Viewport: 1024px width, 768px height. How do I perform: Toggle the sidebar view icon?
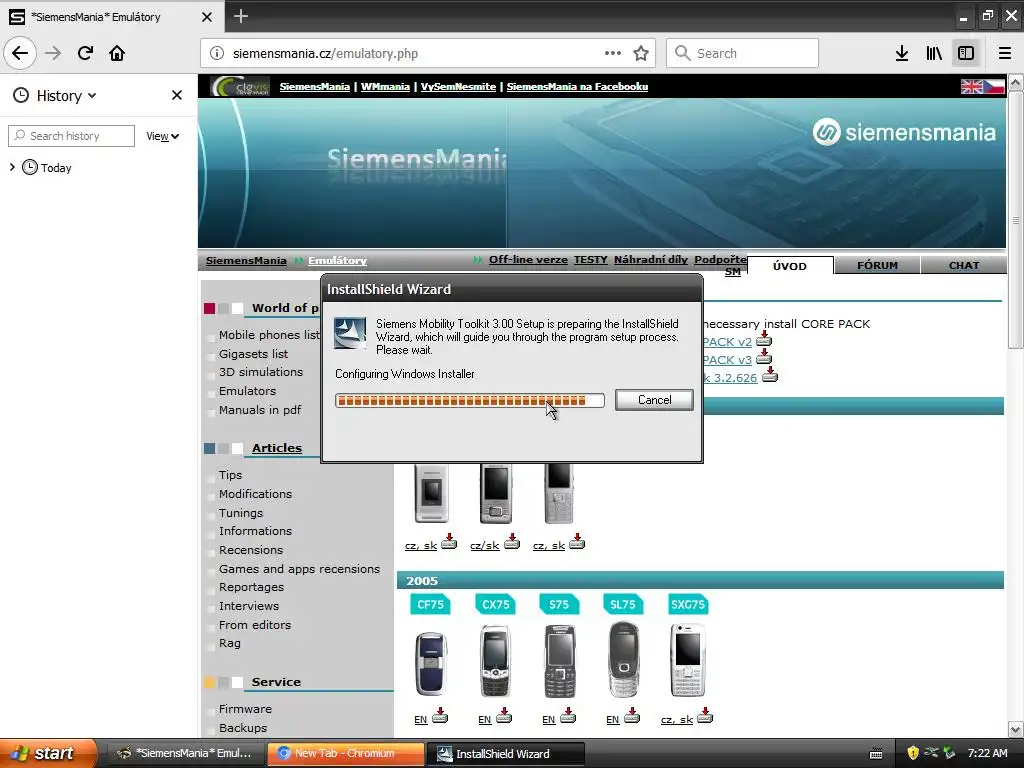[966, 54]
